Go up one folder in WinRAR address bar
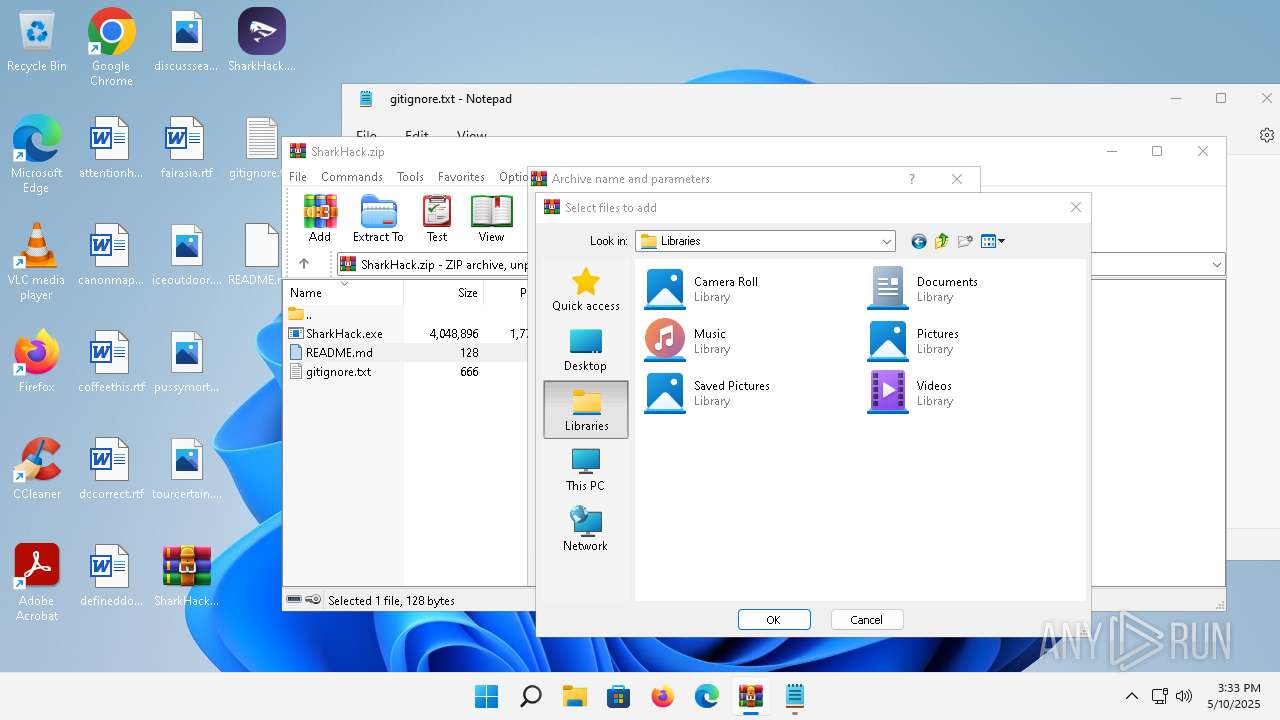 tap(304, 264)
